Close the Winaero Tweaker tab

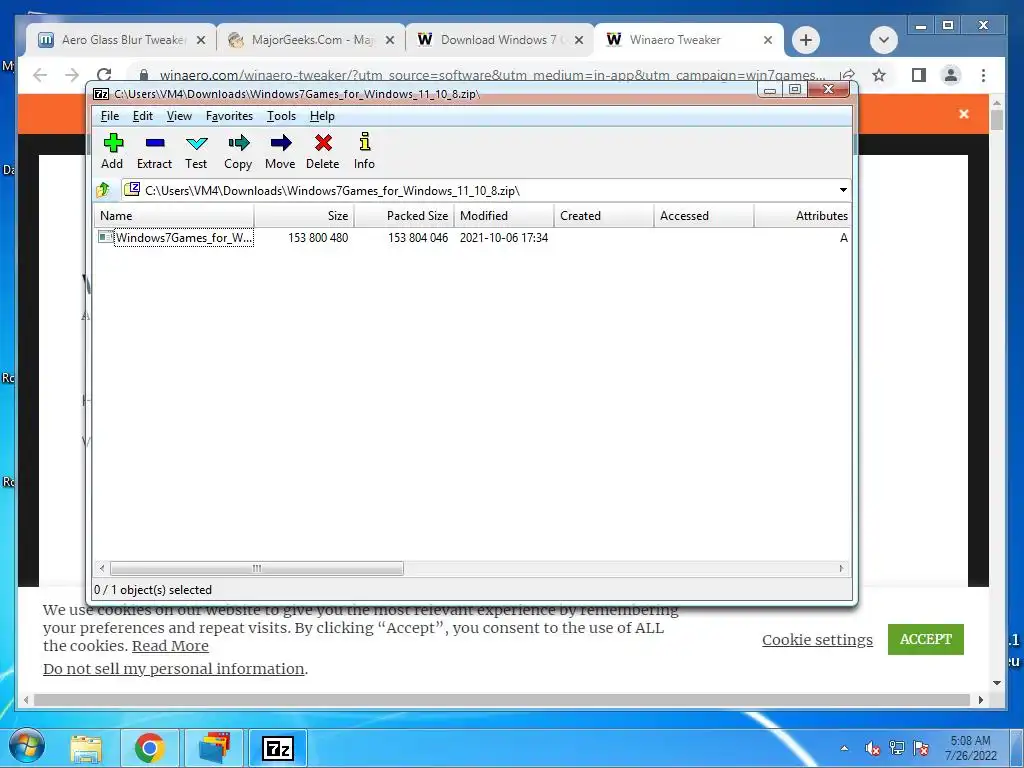(x=768, y=40)
